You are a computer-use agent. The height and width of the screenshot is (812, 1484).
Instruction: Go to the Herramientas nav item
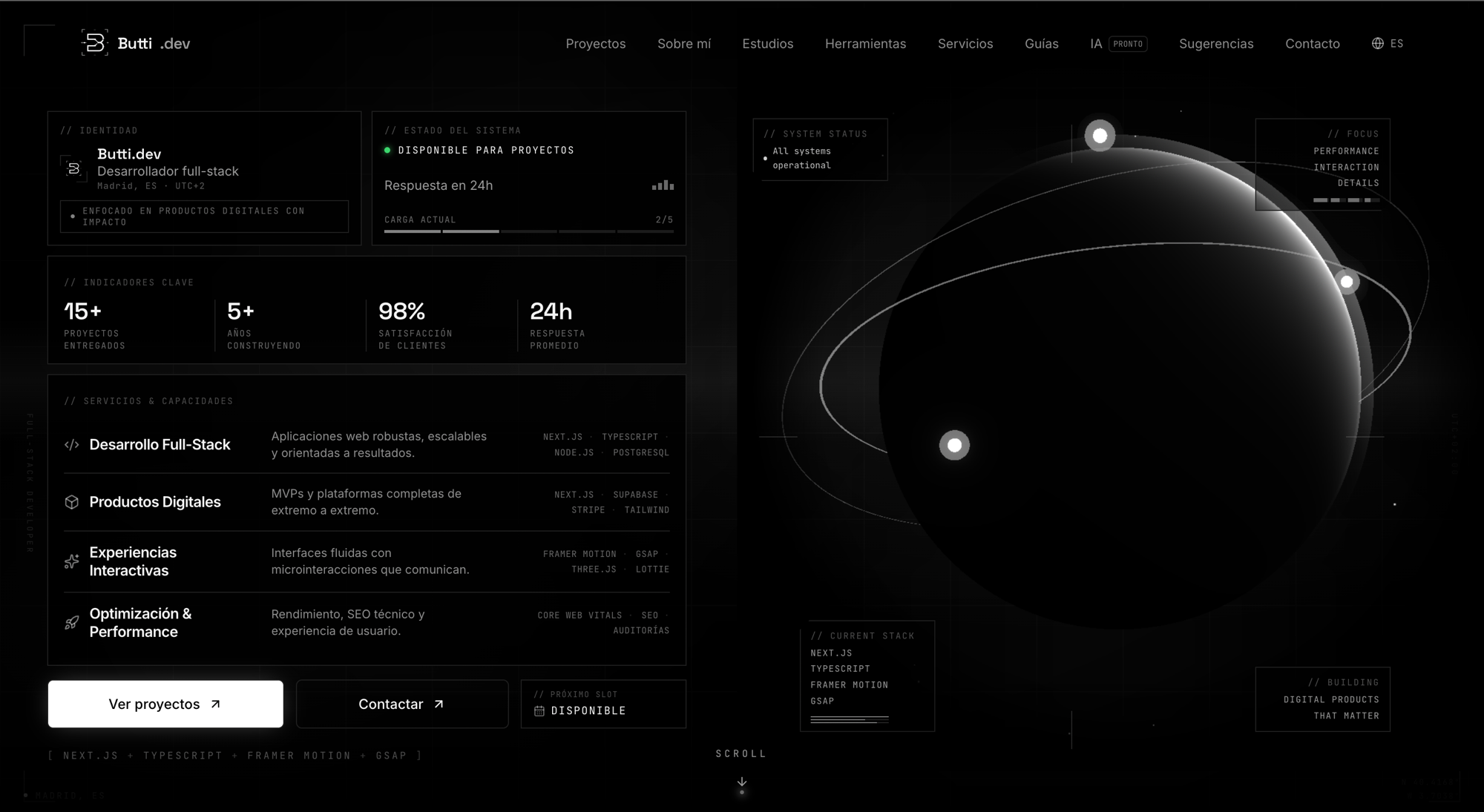(x=865, y=44)
